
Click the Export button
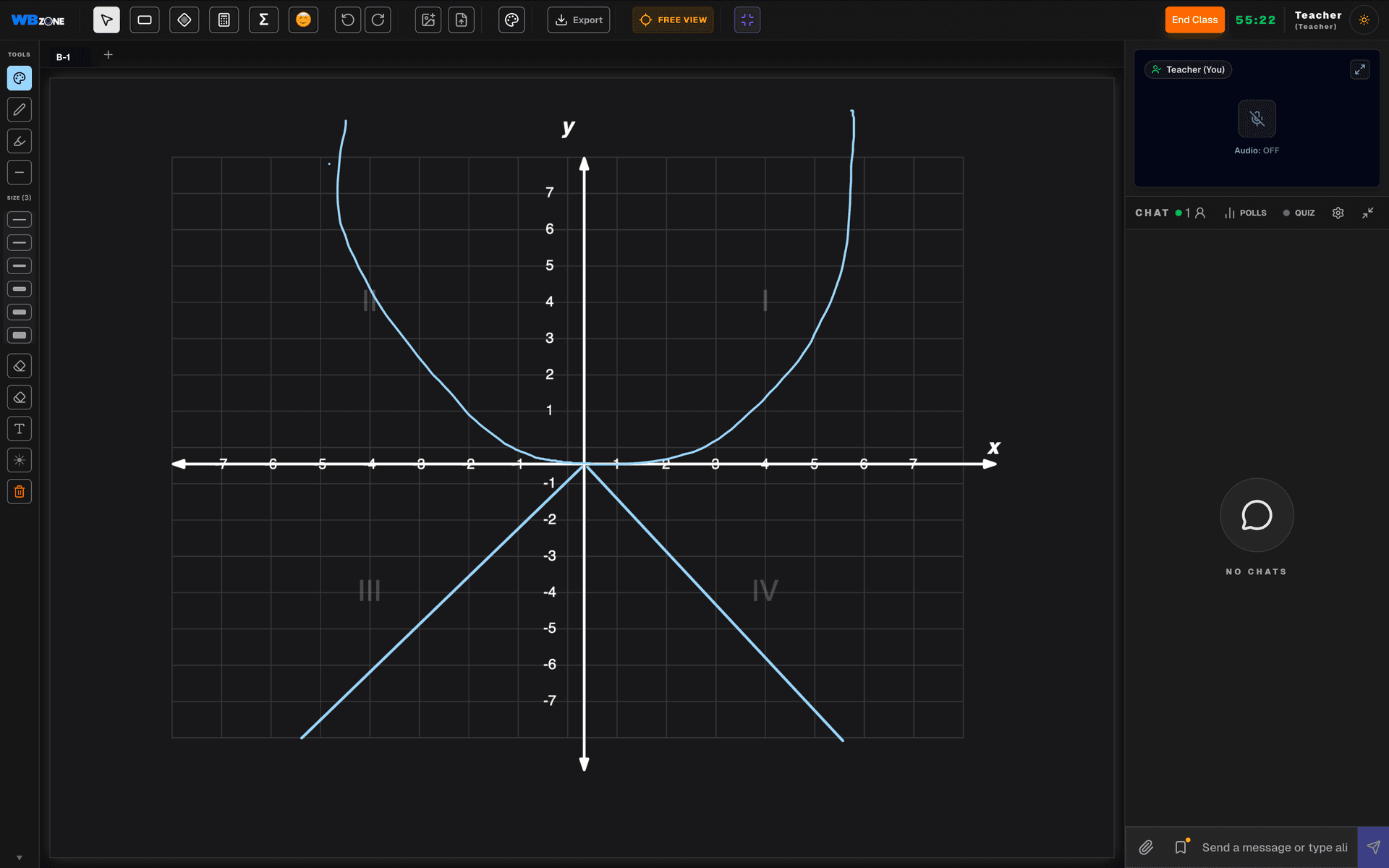coord(579,20)
